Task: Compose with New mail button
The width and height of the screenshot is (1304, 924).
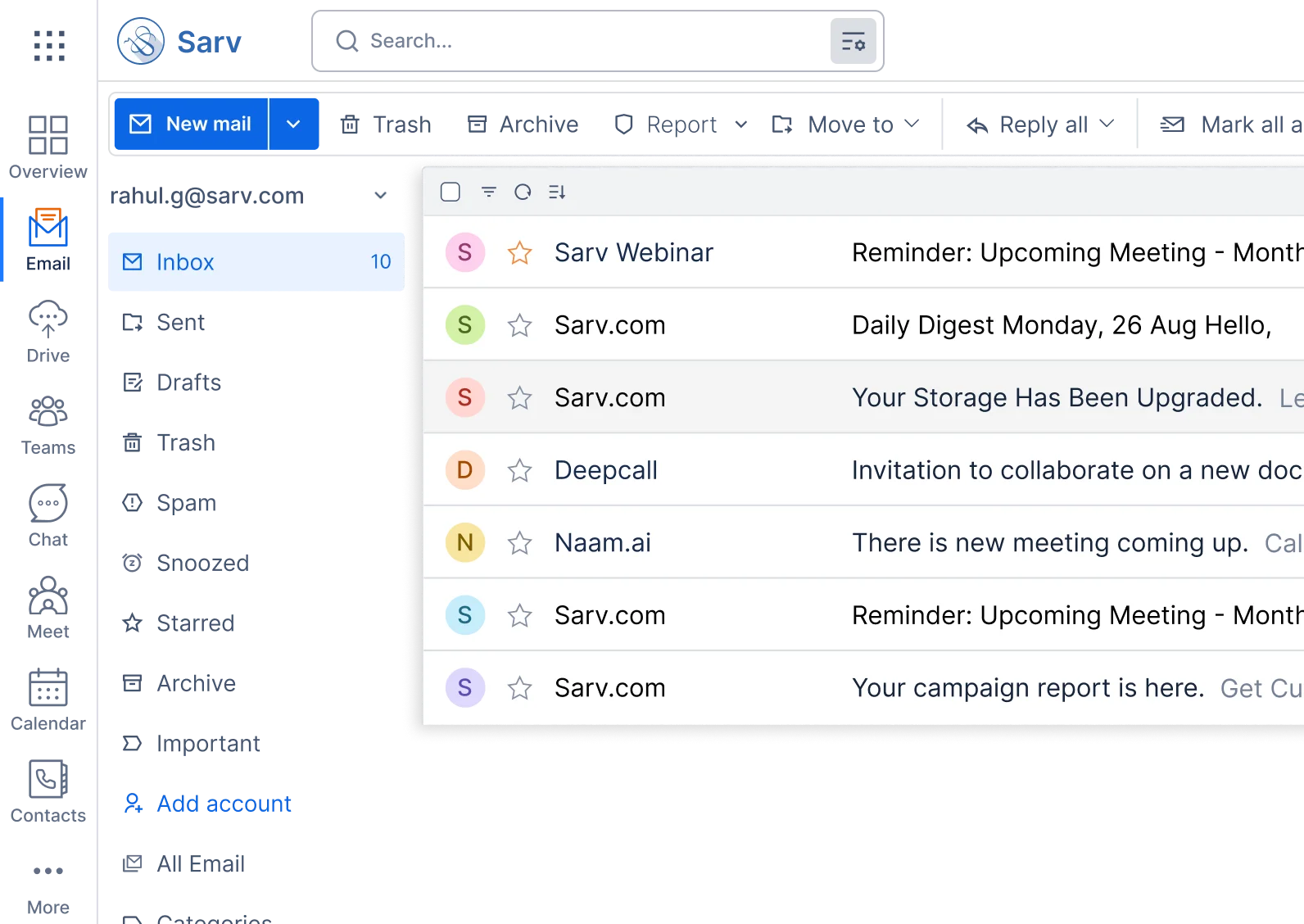Action: (x=192, y=124)
